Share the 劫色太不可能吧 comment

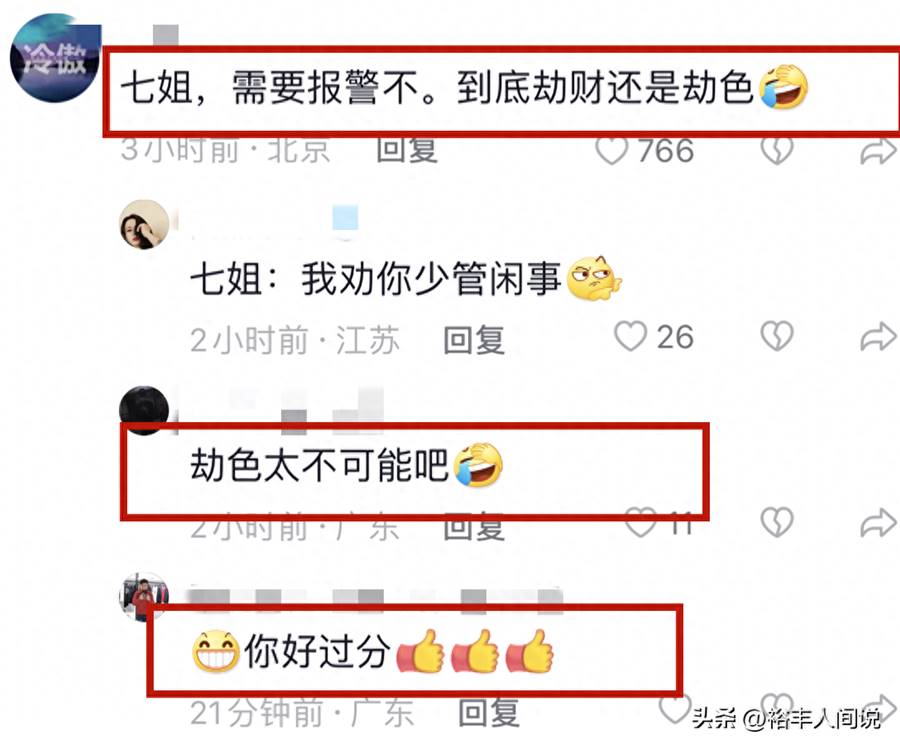878,523
